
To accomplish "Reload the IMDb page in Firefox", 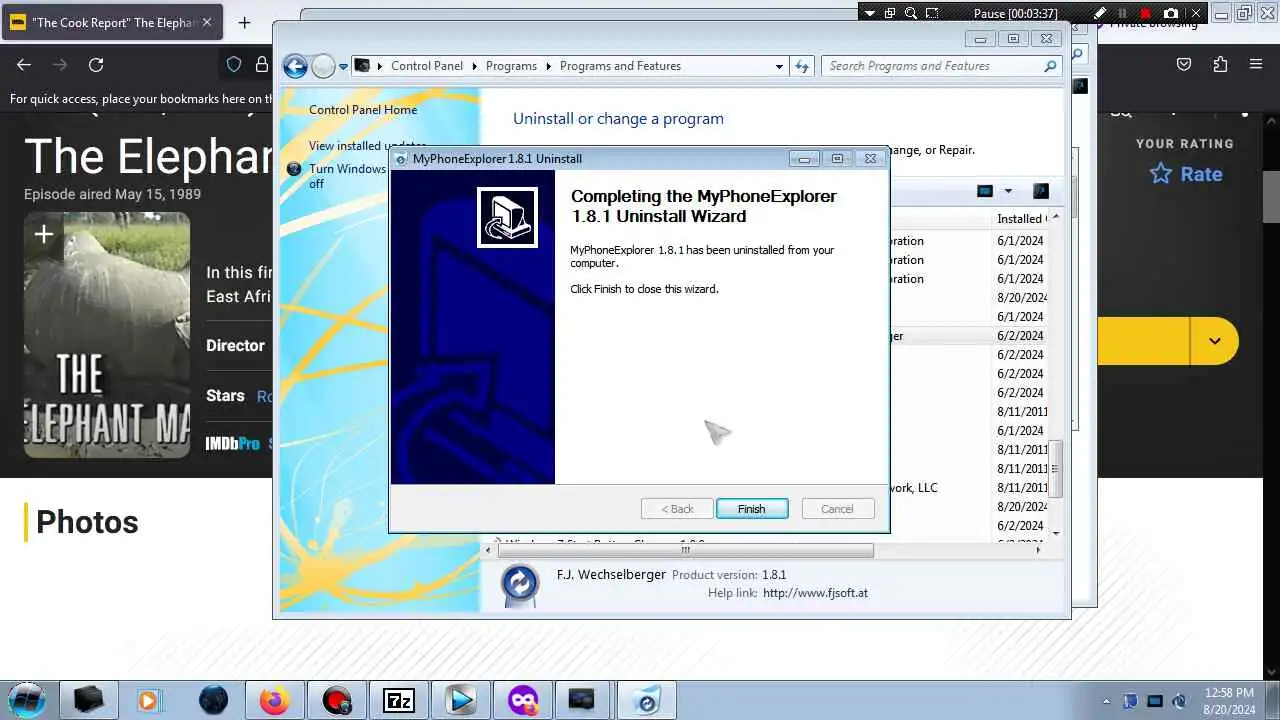I will [x=96, y=64].
